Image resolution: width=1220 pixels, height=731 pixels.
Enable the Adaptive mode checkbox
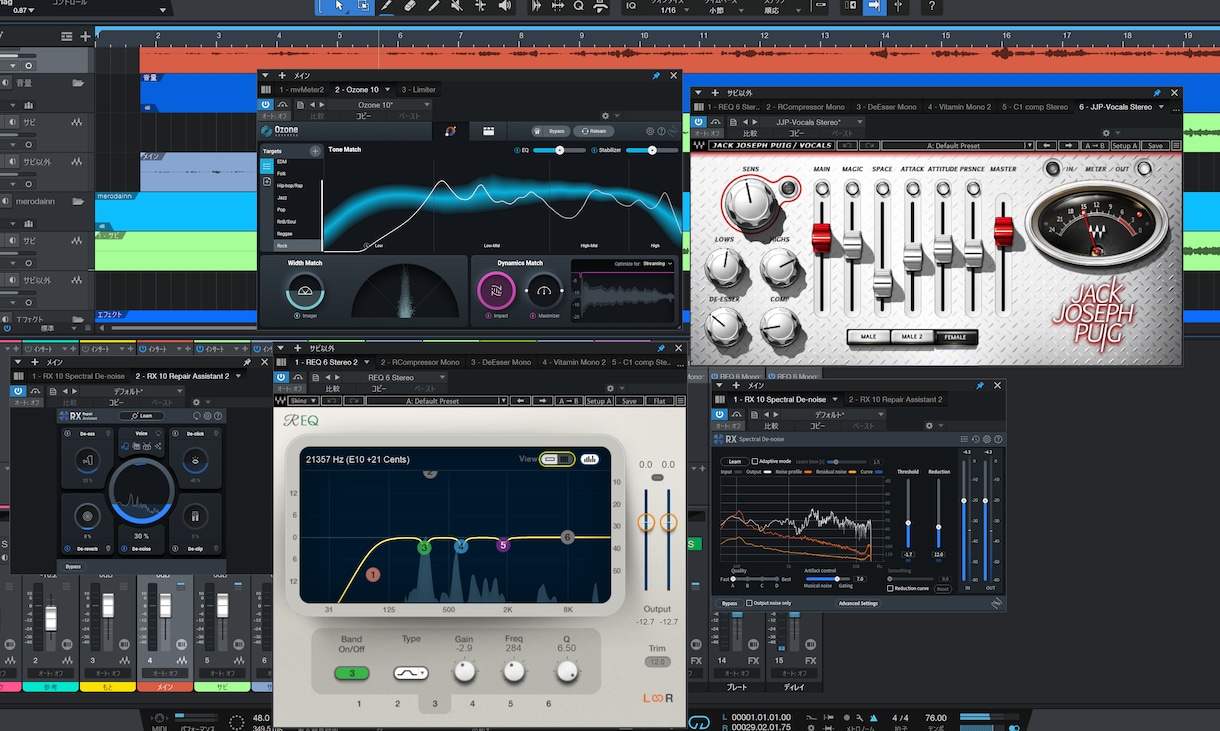coord(755,461)
